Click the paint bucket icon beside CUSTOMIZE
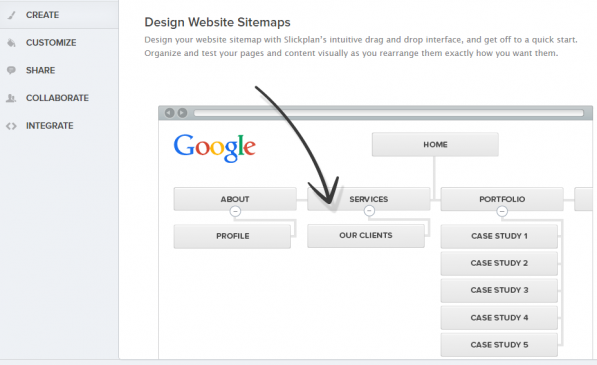Viewport: 597px width, 365px height. [x=11, y=43]
